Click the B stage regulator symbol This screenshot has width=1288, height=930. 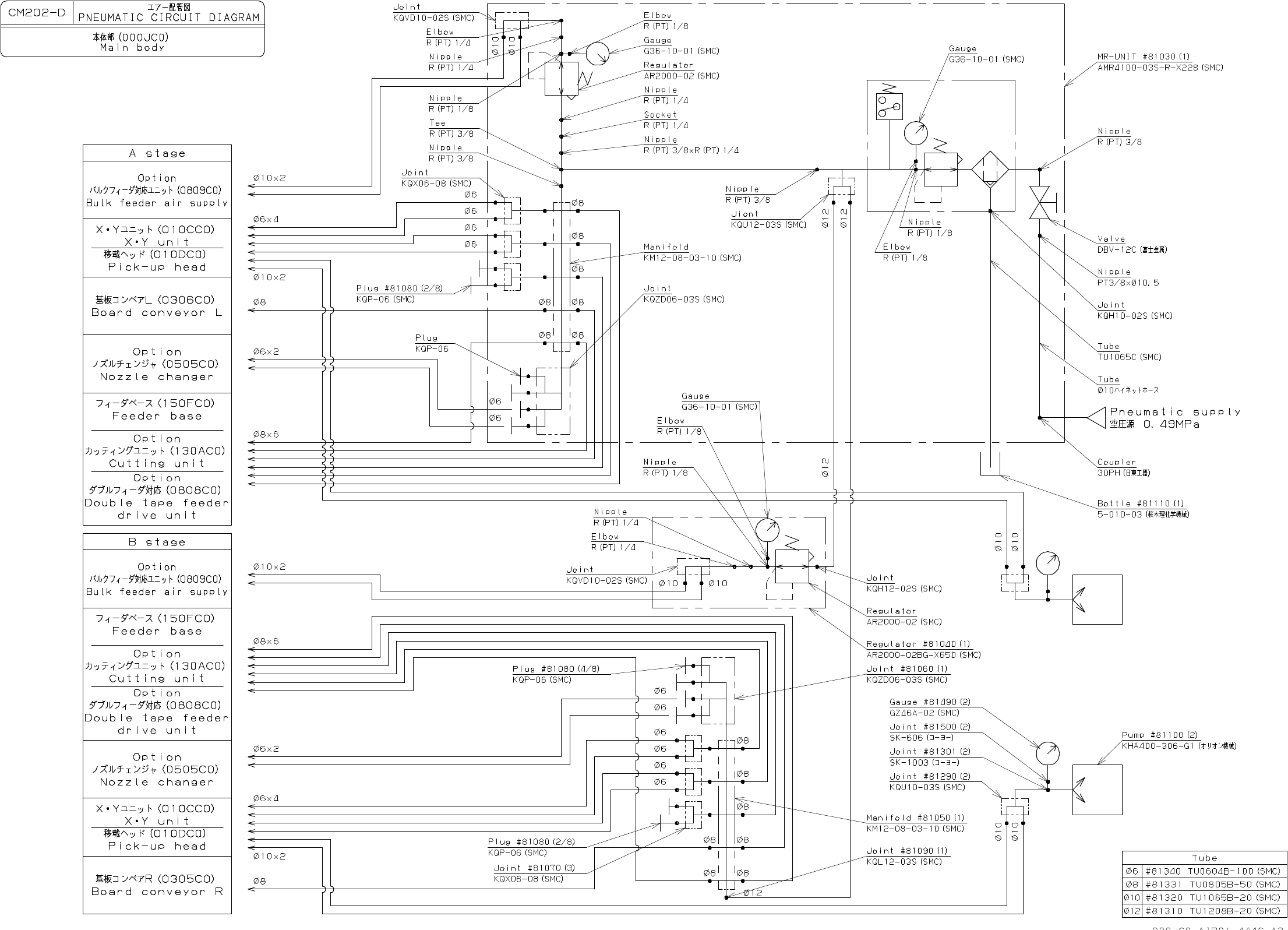coord(792,566)
